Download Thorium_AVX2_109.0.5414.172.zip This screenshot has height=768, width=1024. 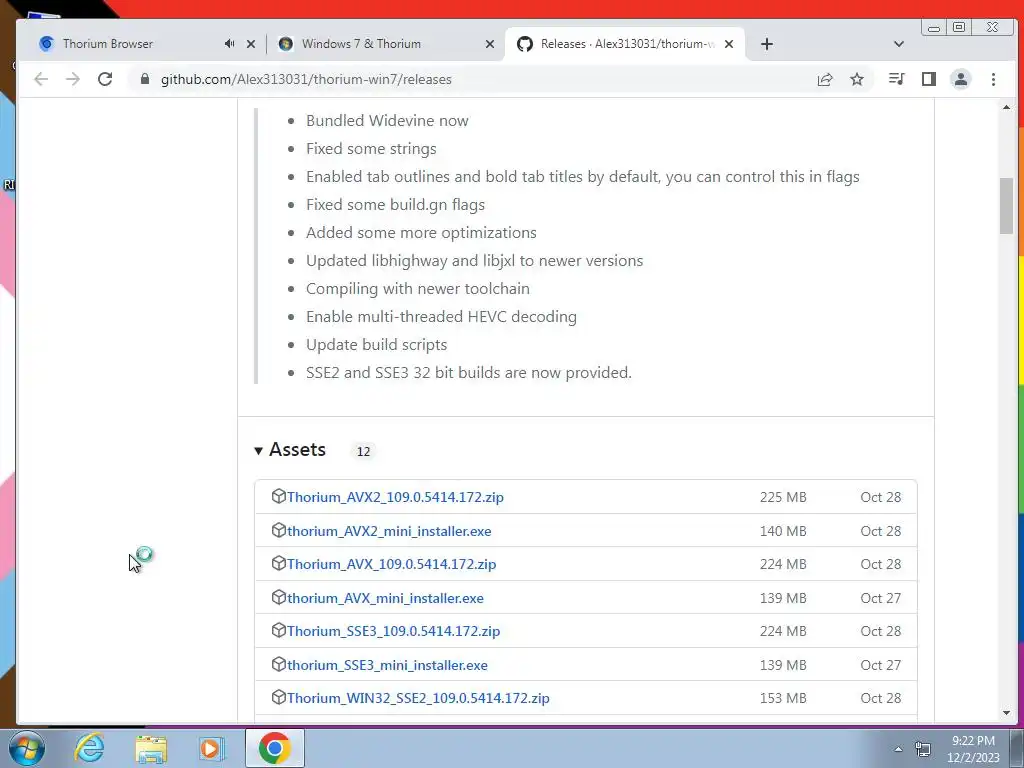pos(395,497)
